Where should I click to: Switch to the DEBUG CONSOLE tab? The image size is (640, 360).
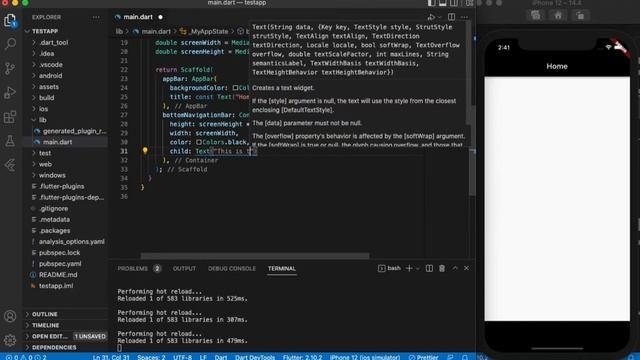click(x=232, y=268)
